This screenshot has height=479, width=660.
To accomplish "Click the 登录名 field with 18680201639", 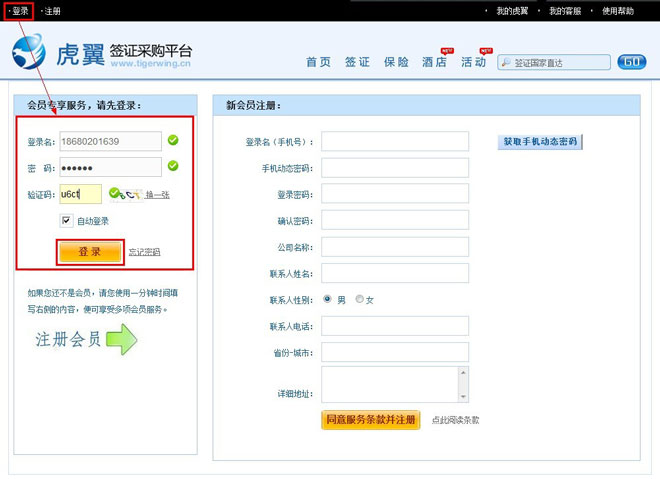I will pos(110,141).
